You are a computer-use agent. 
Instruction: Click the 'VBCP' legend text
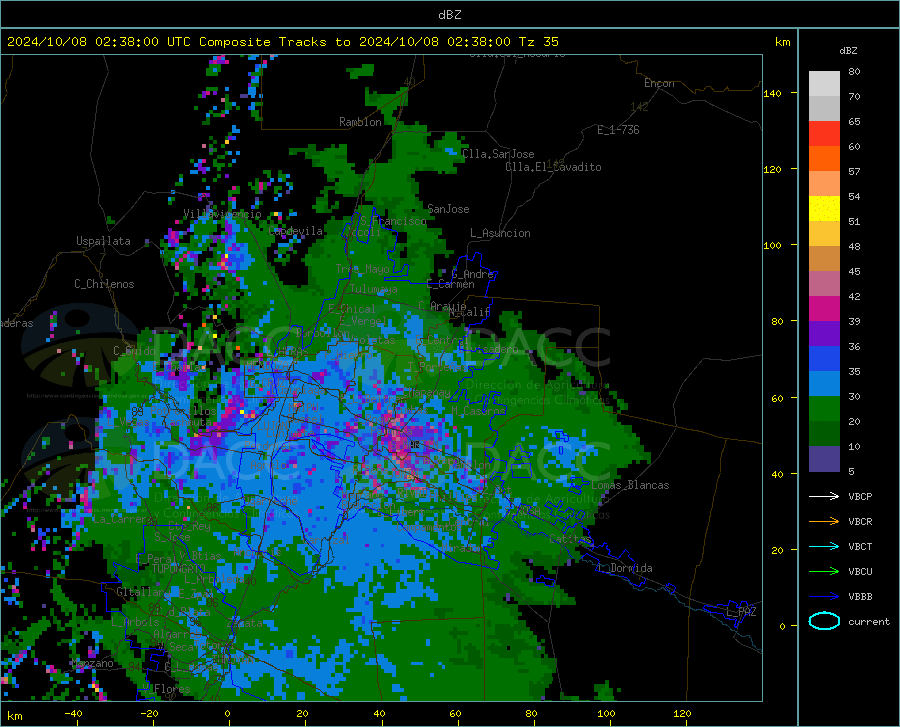[860, 496]
